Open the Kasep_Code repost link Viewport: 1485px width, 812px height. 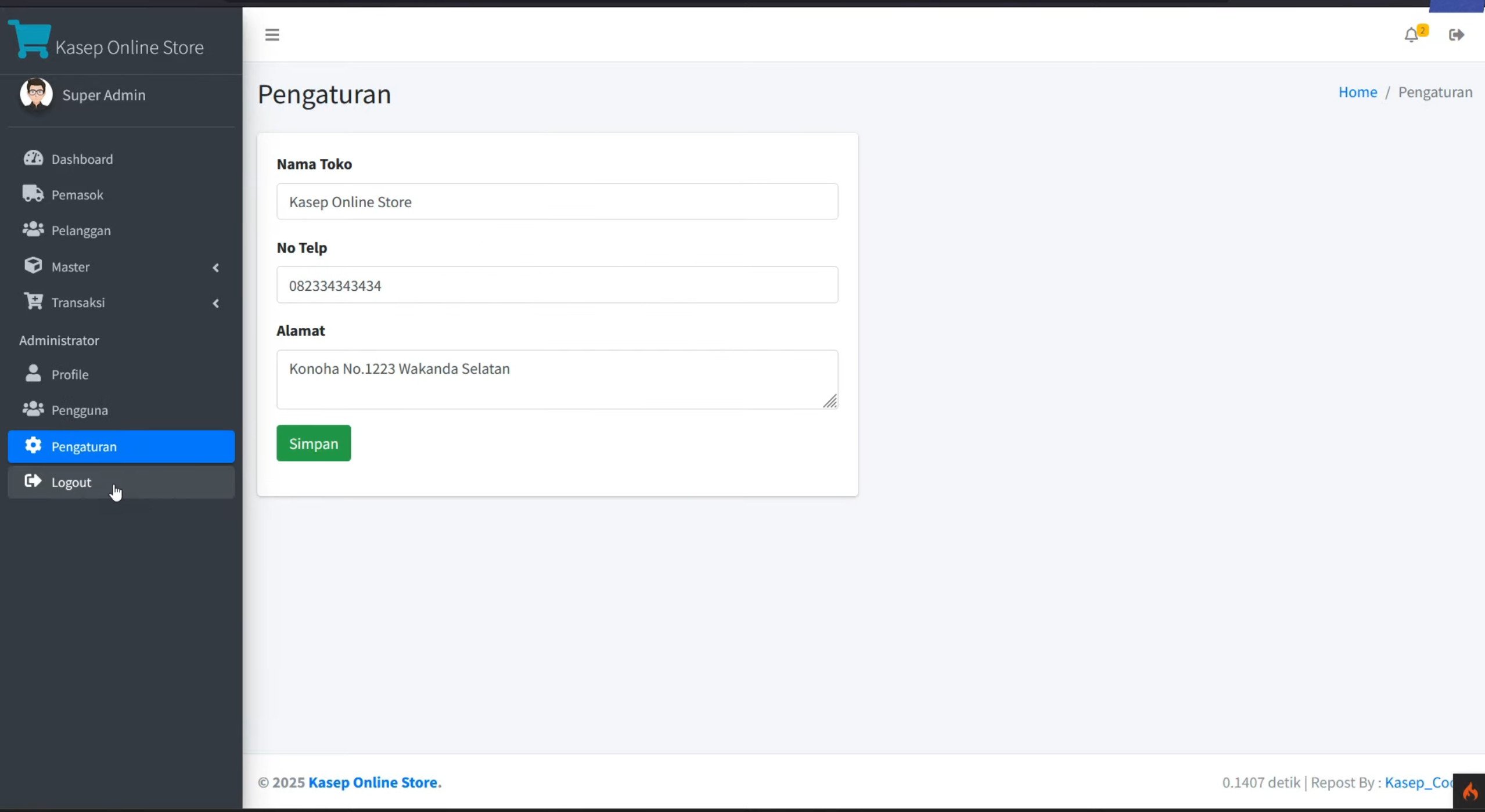(1419, 782)
